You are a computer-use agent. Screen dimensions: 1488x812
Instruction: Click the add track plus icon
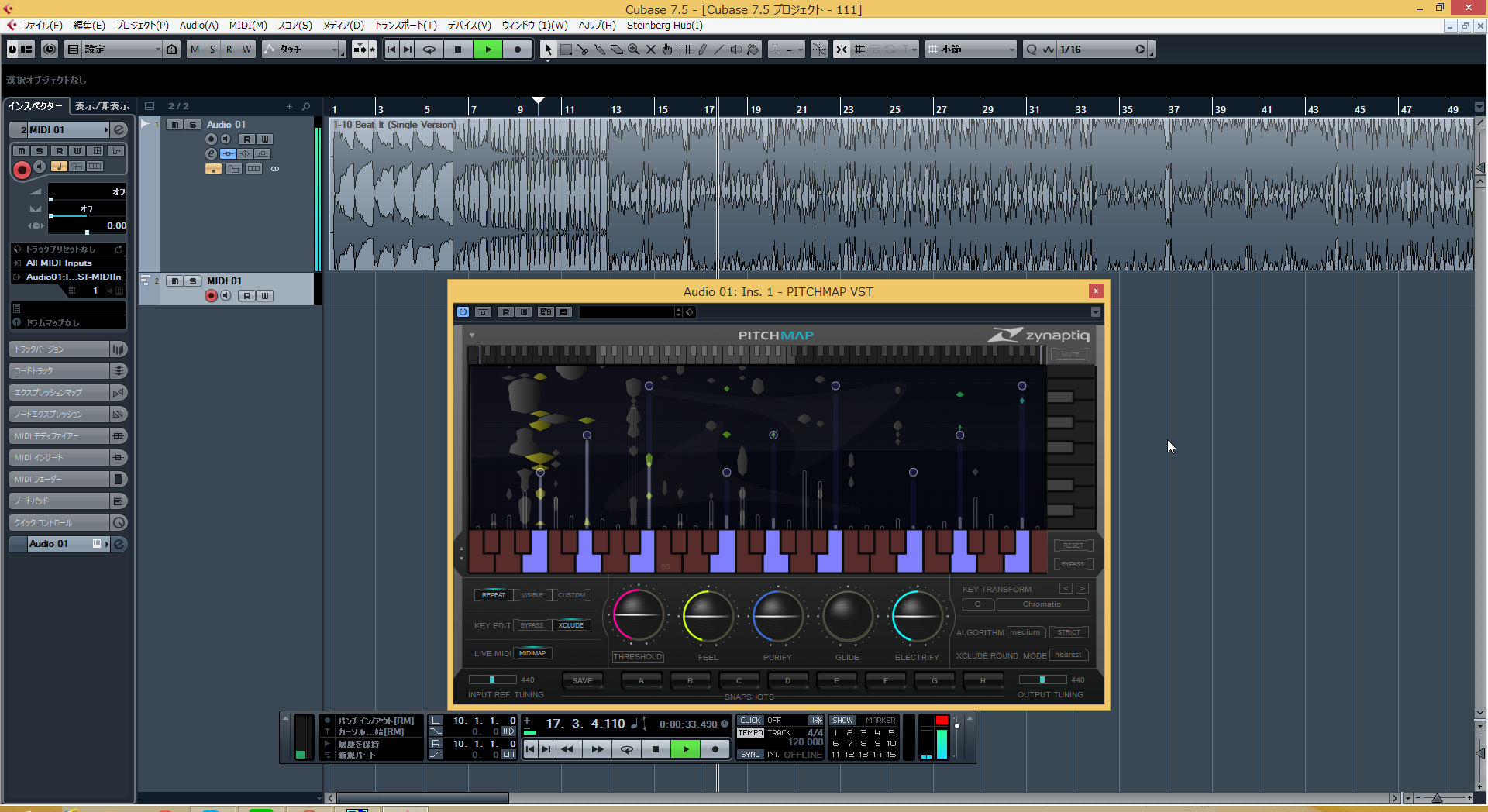click(x=289, y=106)
